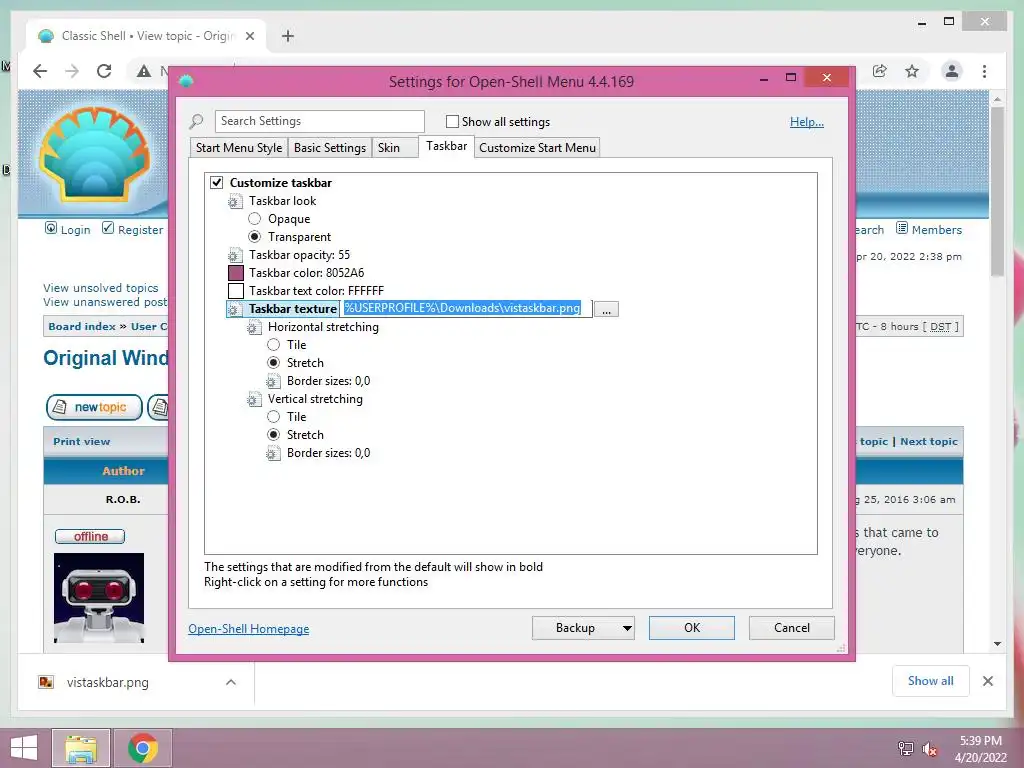Click the new topic forum button
This screenshot has width=1024, height=768.
tap(94, 408)
